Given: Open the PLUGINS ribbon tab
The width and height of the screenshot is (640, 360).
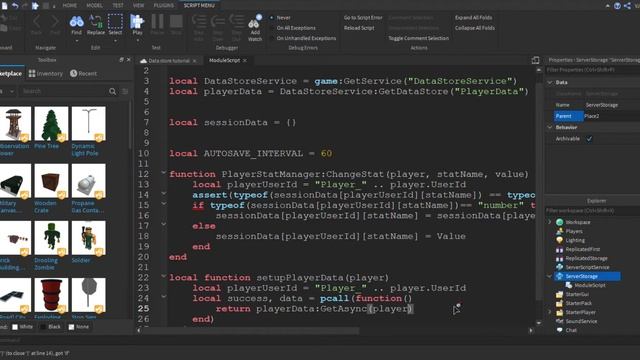Looking at the screenshot, I should pos(164,5).
